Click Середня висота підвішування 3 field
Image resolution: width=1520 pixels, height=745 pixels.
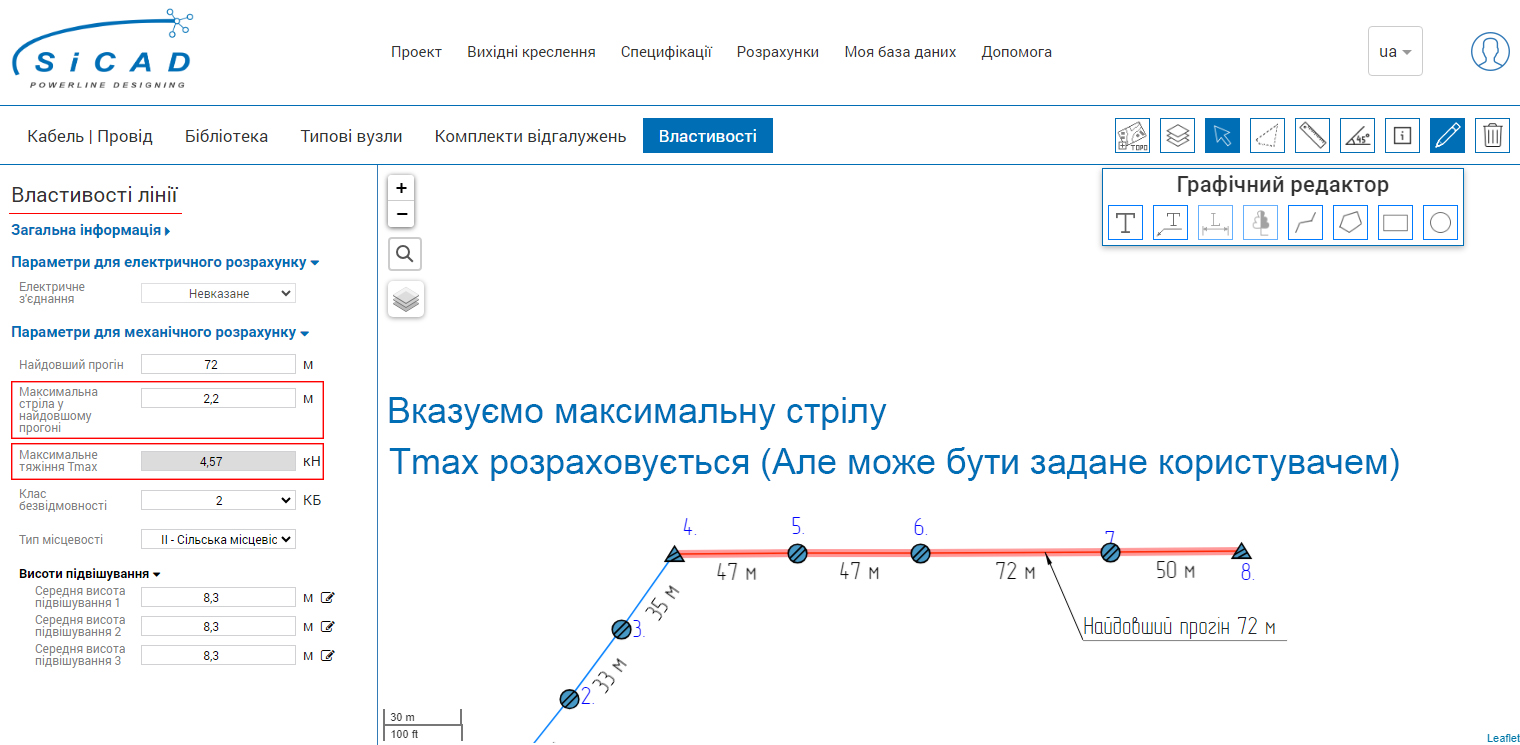218,656
